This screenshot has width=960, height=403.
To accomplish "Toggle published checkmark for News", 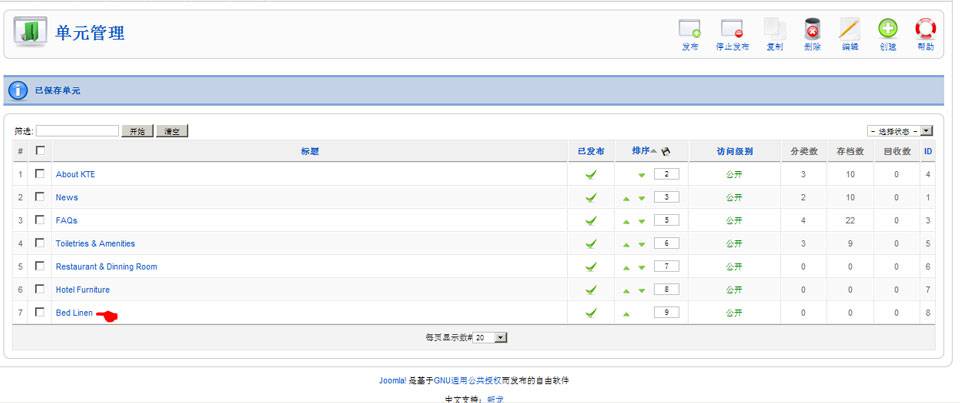I will click(591, 198).
